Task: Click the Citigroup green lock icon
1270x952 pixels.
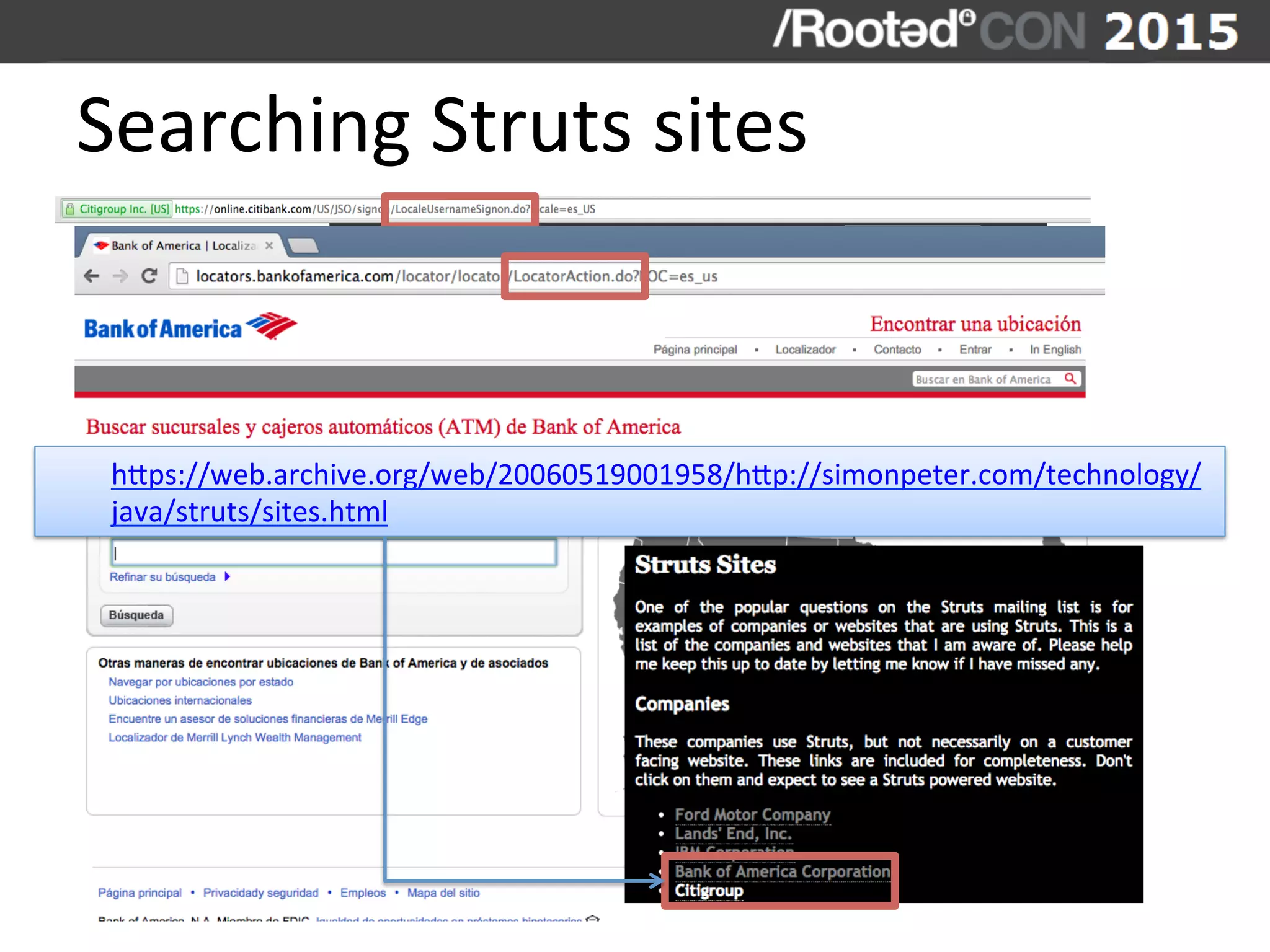Action: pyautogui.click(x=70, y=209)
